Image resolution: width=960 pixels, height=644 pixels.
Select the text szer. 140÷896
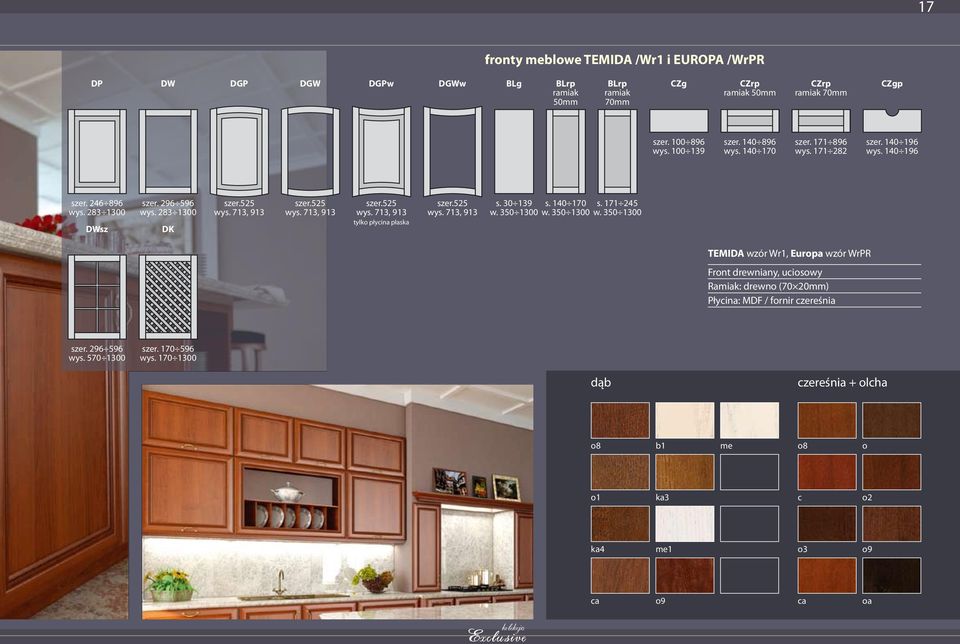coord(749,141)
